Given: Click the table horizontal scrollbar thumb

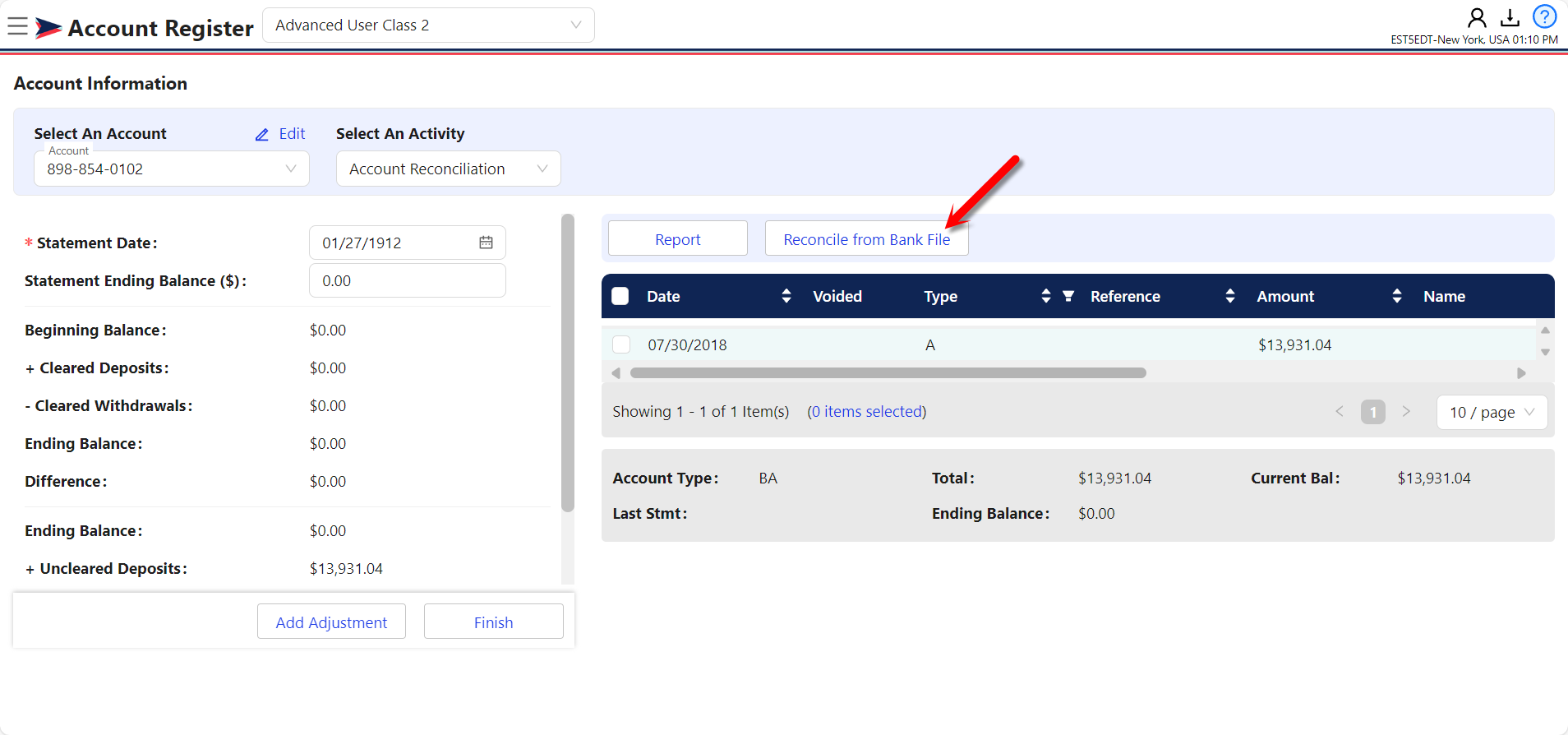Looking at the screenshot, I should coord(888,373).
